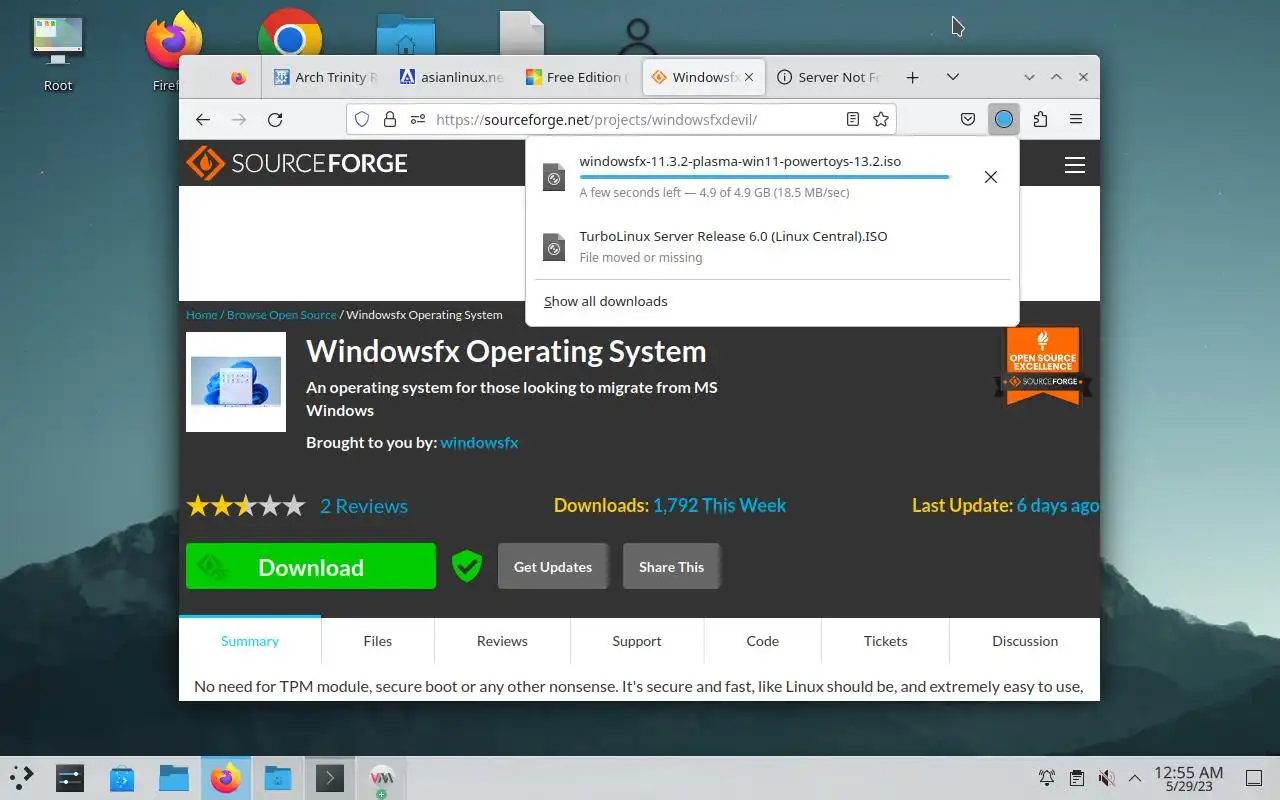Click the forward navigation arrow
The height and width of the screenshot is (800, 1280).
238,119
